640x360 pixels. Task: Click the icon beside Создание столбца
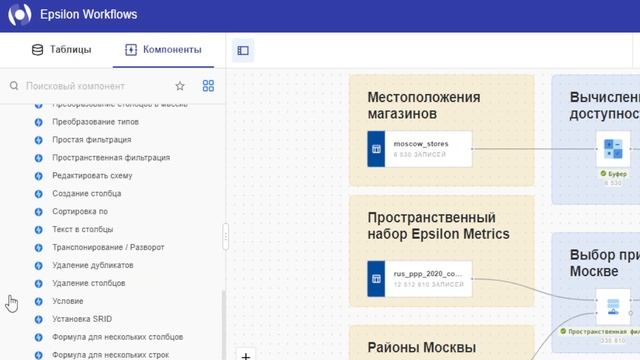38,194
